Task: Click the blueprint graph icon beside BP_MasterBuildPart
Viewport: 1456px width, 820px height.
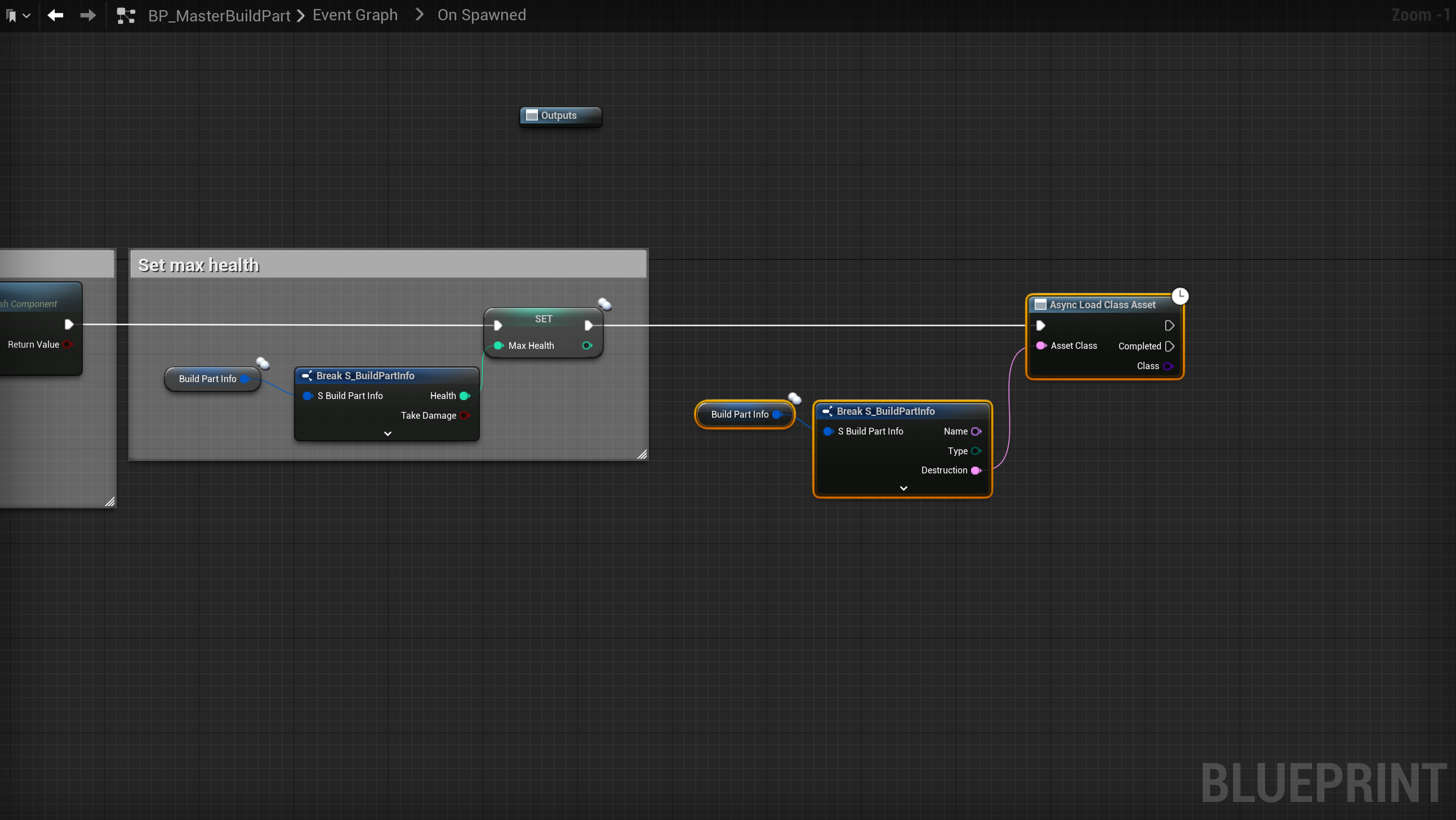Action: [x=126, y=15]
